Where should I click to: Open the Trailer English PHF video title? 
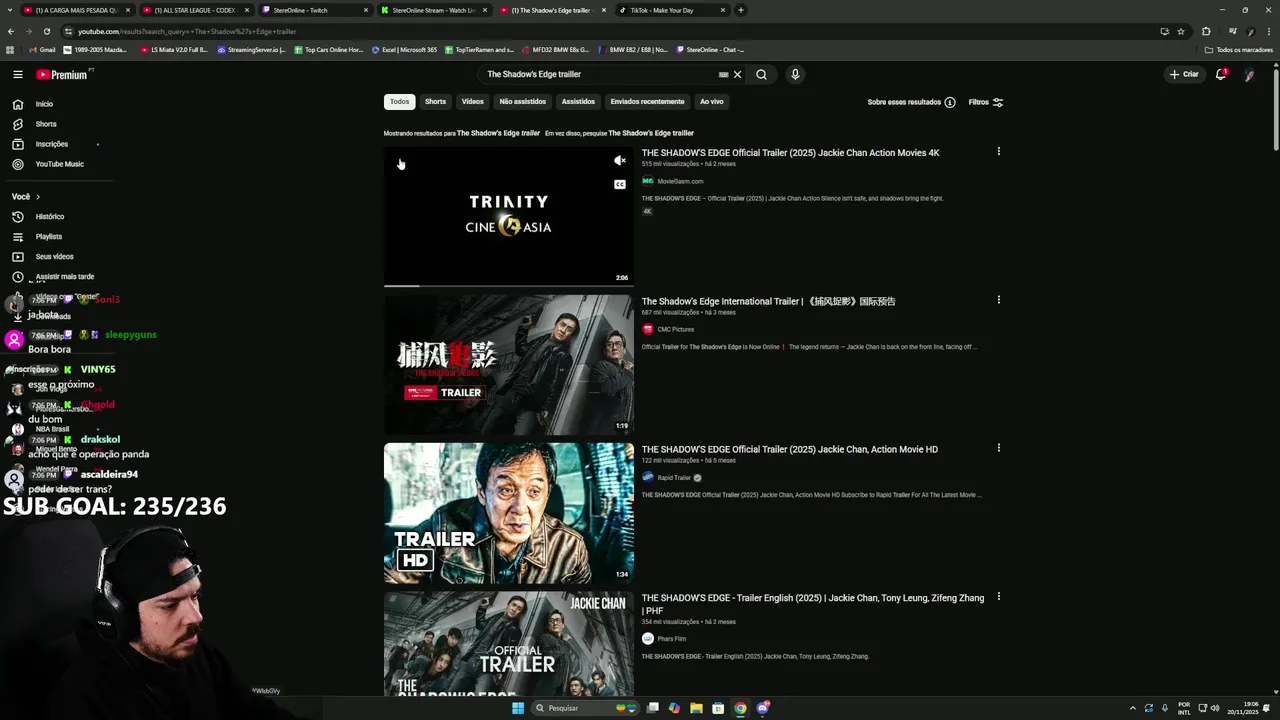click(813, 604)
